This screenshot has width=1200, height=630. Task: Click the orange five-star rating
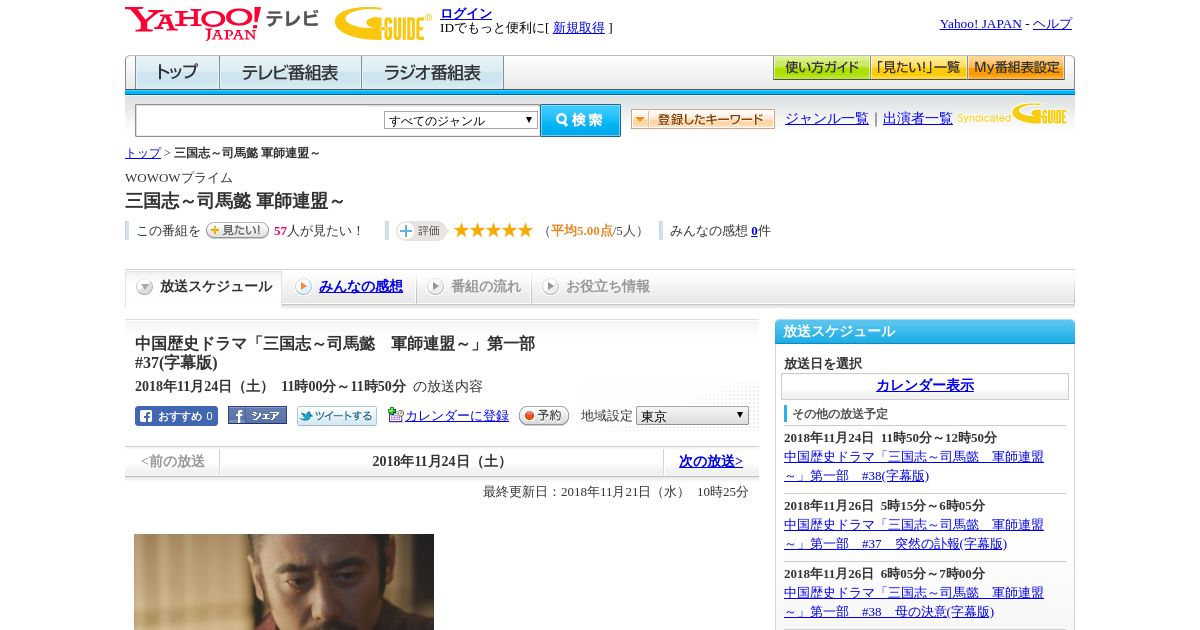[x=493, y=230]
